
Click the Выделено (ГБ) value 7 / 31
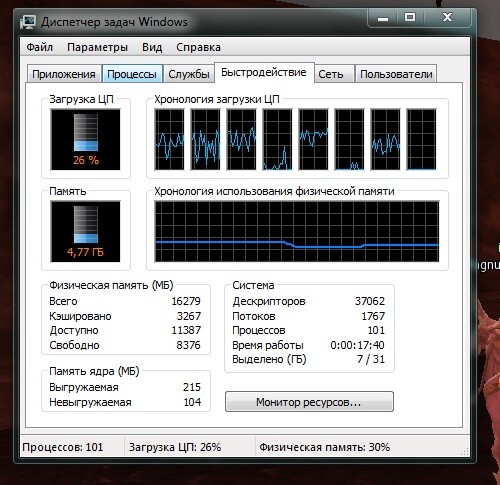click(371, 359)
